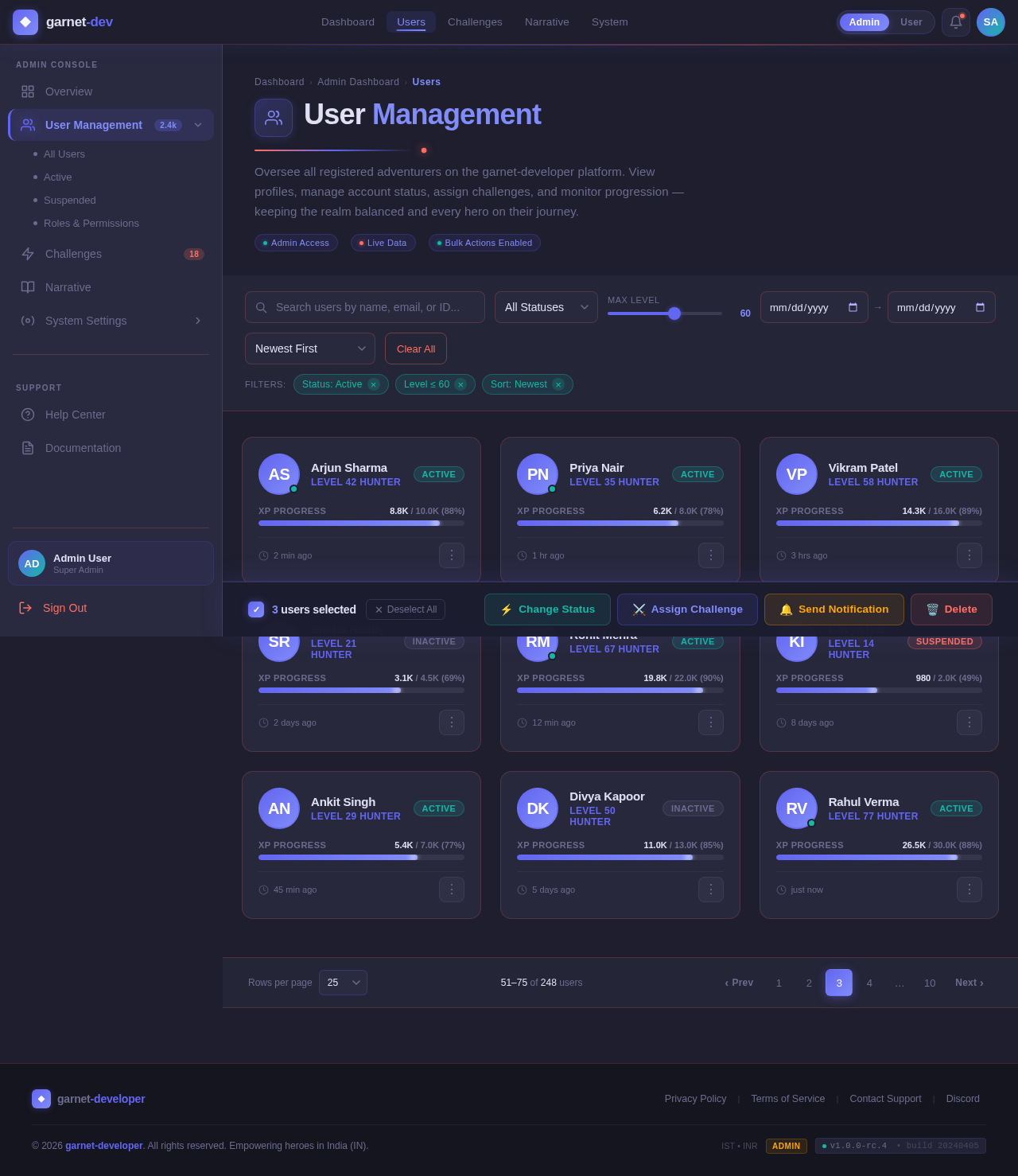Viewport: 1018px width, 1176px height.
Task: Select All Users in sidebar submenu
Action: [x=64, y=154]
